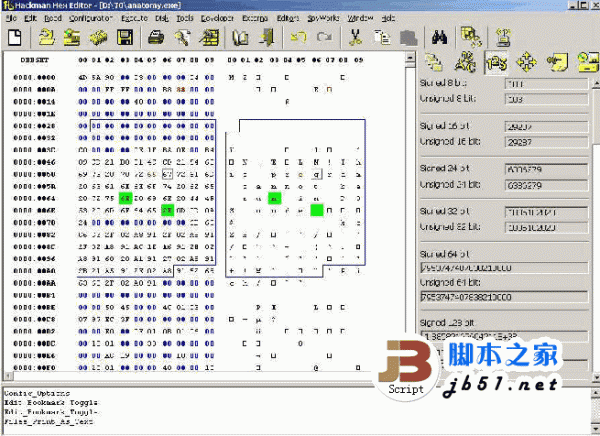Redo the last edit
This screenshot has width=600, height=436.
(x=324, y=38)
